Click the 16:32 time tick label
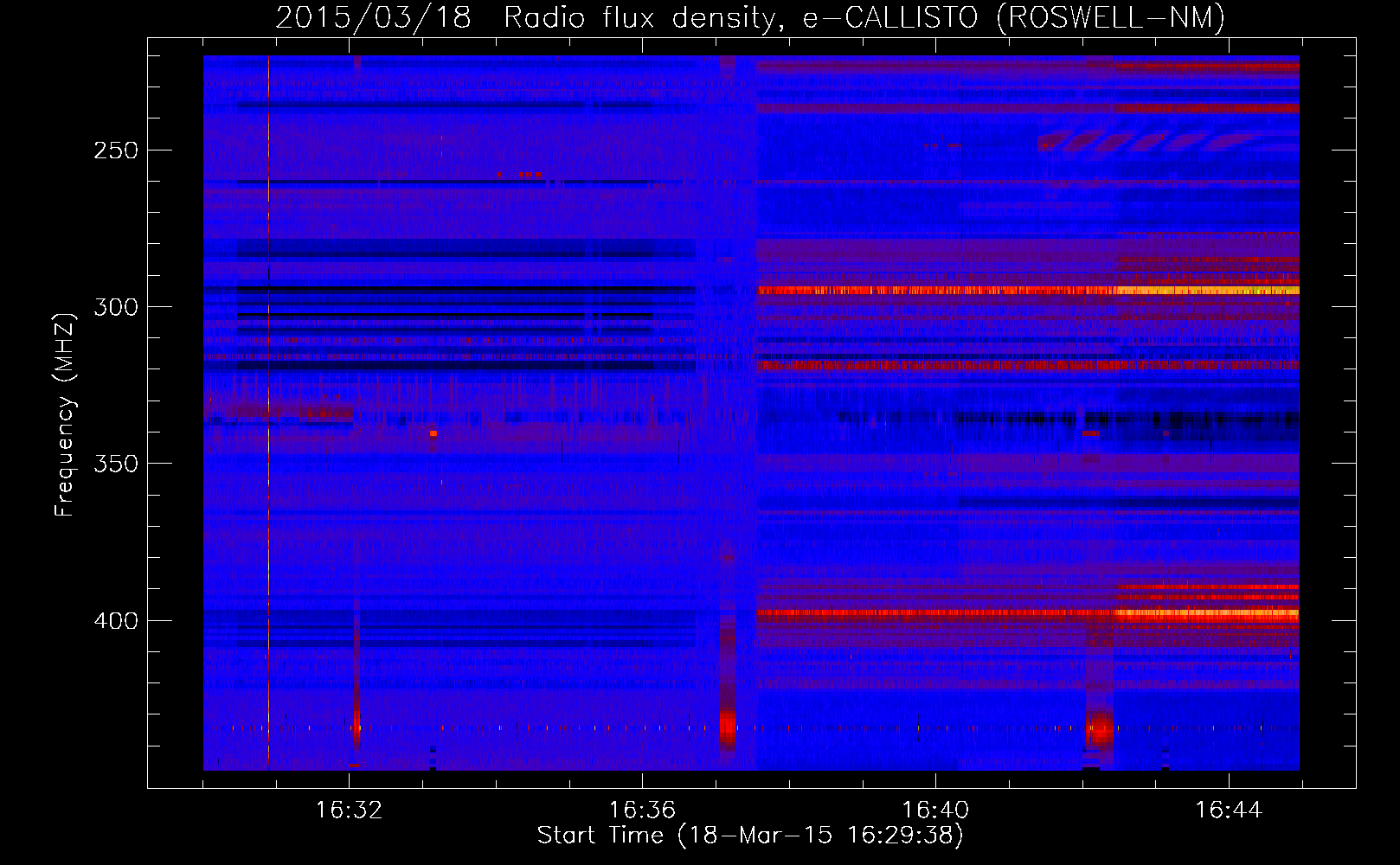This screenshot has height=865, width=1400. click(349, 810)
